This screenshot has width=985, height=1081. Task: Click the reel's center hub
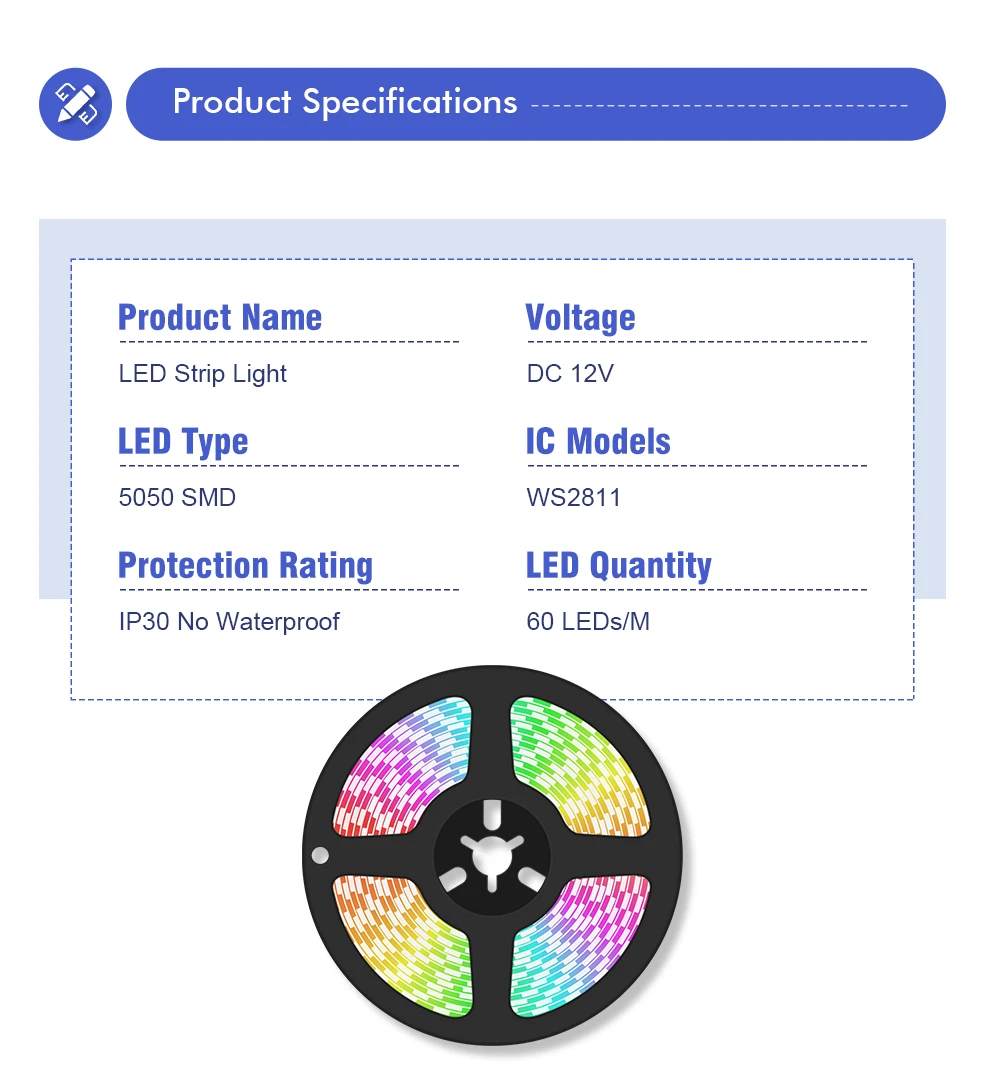(492, 856)
